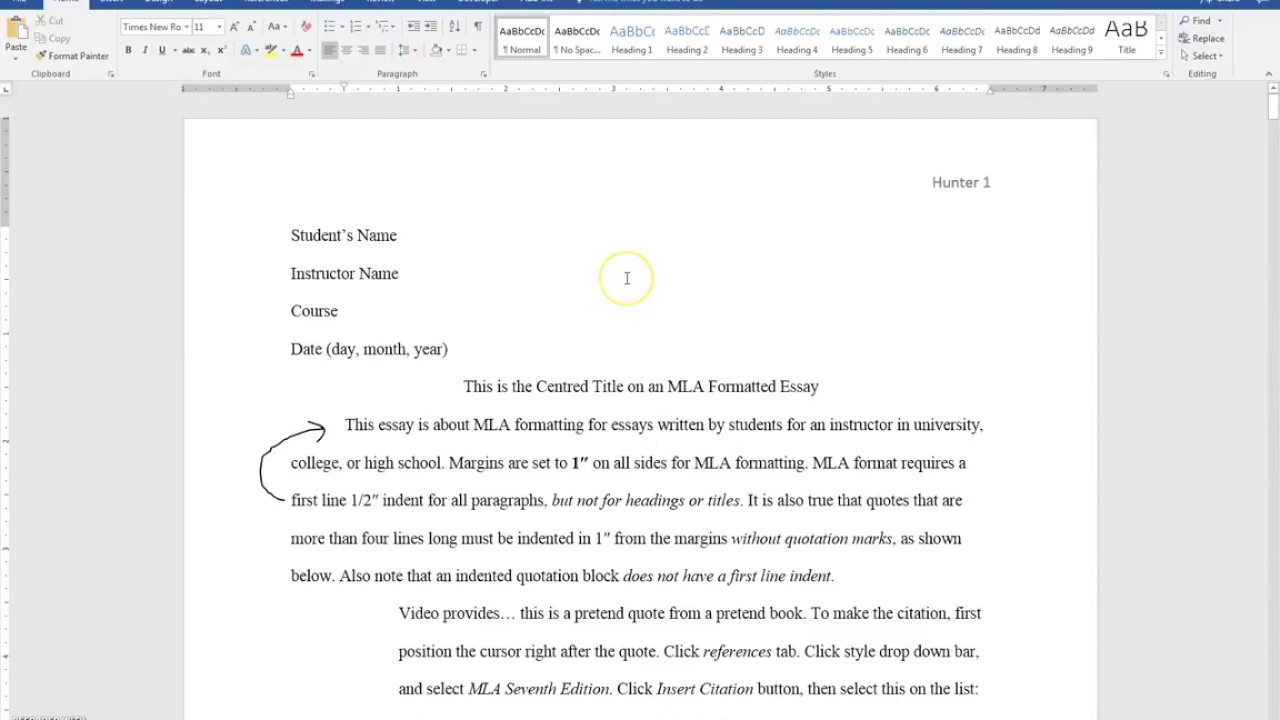Clear all formatting with the eraser icon
Screen dimensions: 1280x720
[x=306, y=27]
